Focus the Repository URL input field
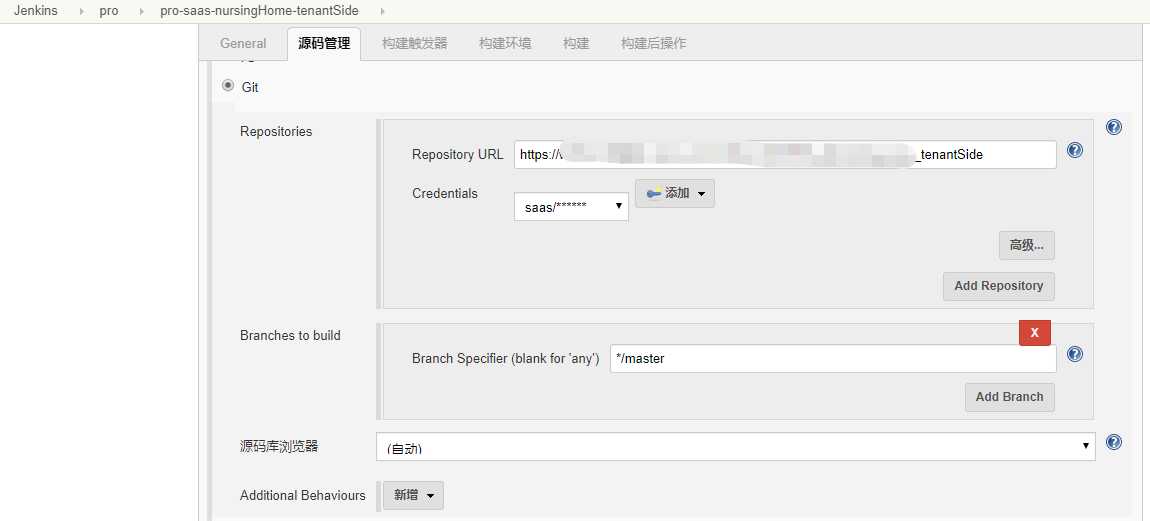 pos(785,155)
